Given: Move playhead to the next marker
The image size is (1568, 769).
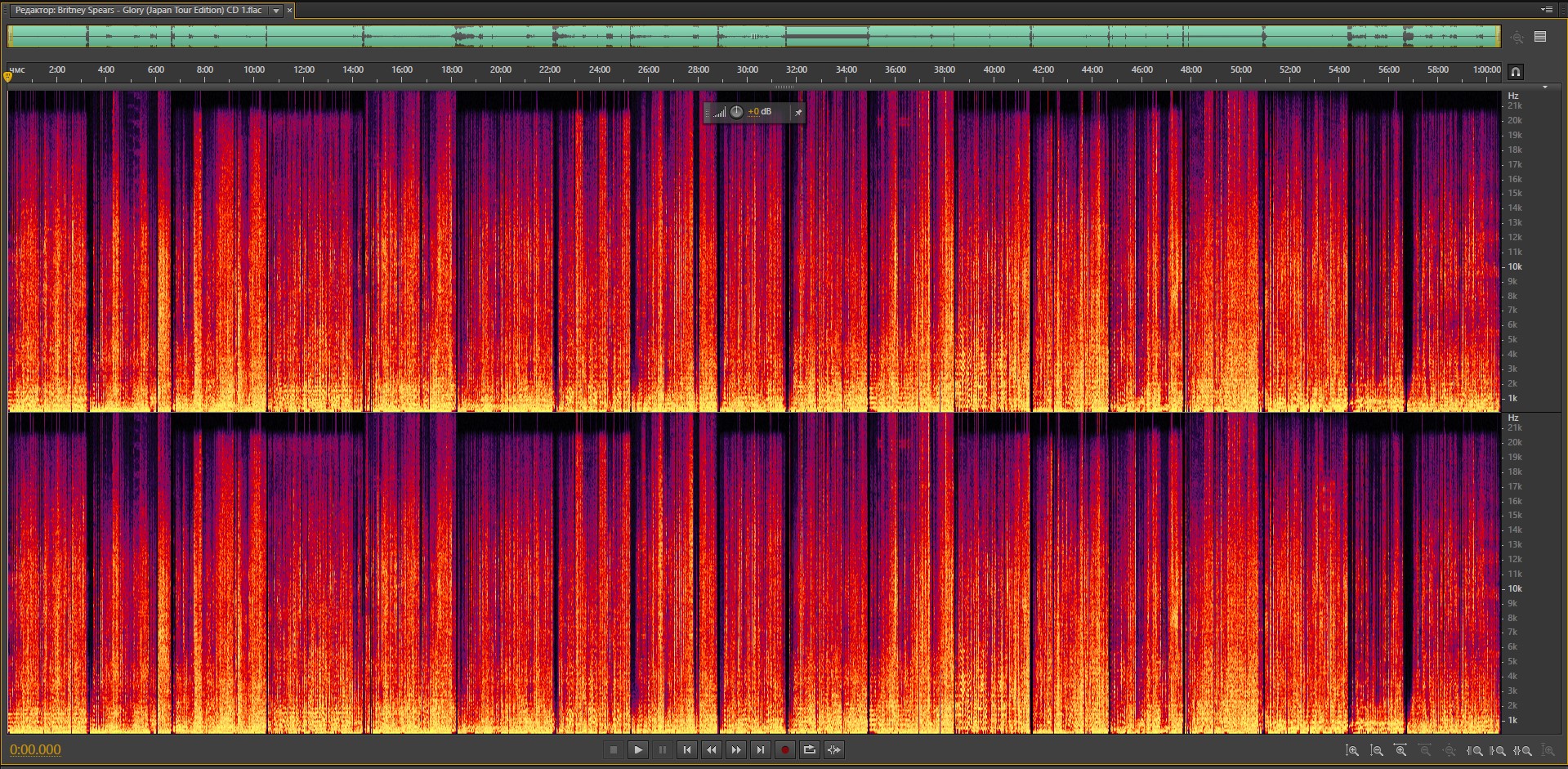Looking at the screenshot, I should pos(760,749).
